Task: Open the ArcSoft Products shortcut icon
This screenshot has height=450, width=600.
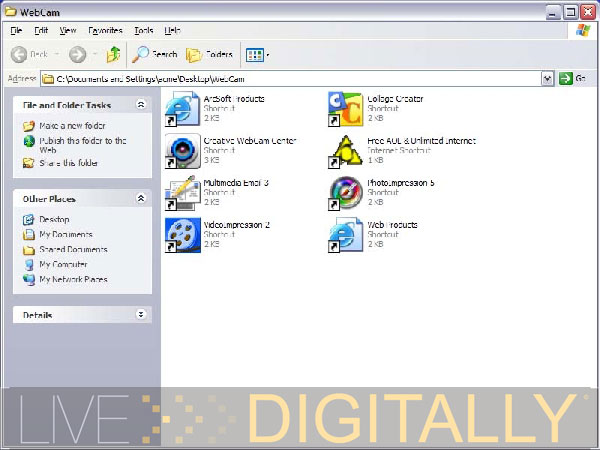Action: 182,108
